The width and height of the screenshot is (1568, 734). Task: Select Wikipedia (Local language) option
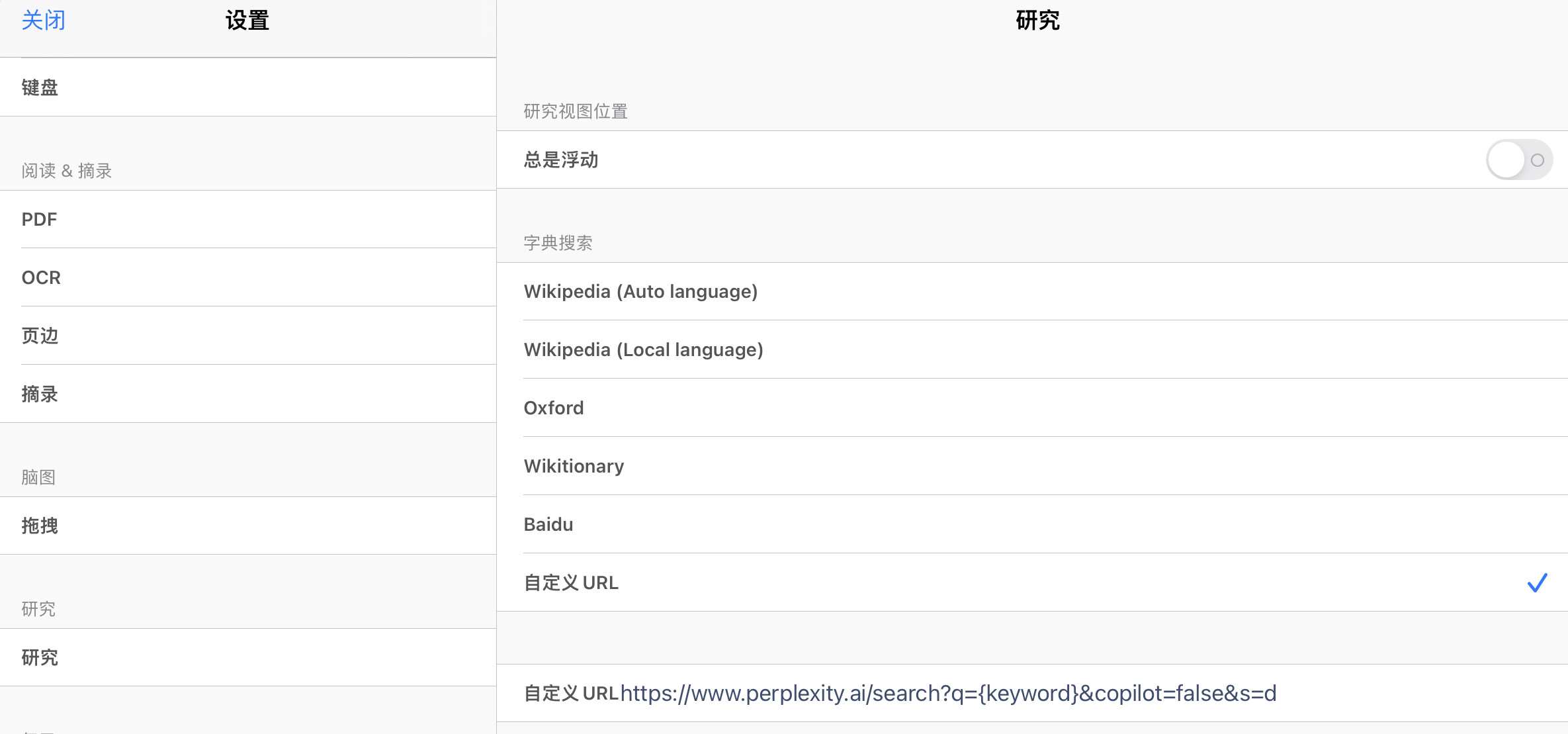pyautogui.click(x=1032, y=349)
